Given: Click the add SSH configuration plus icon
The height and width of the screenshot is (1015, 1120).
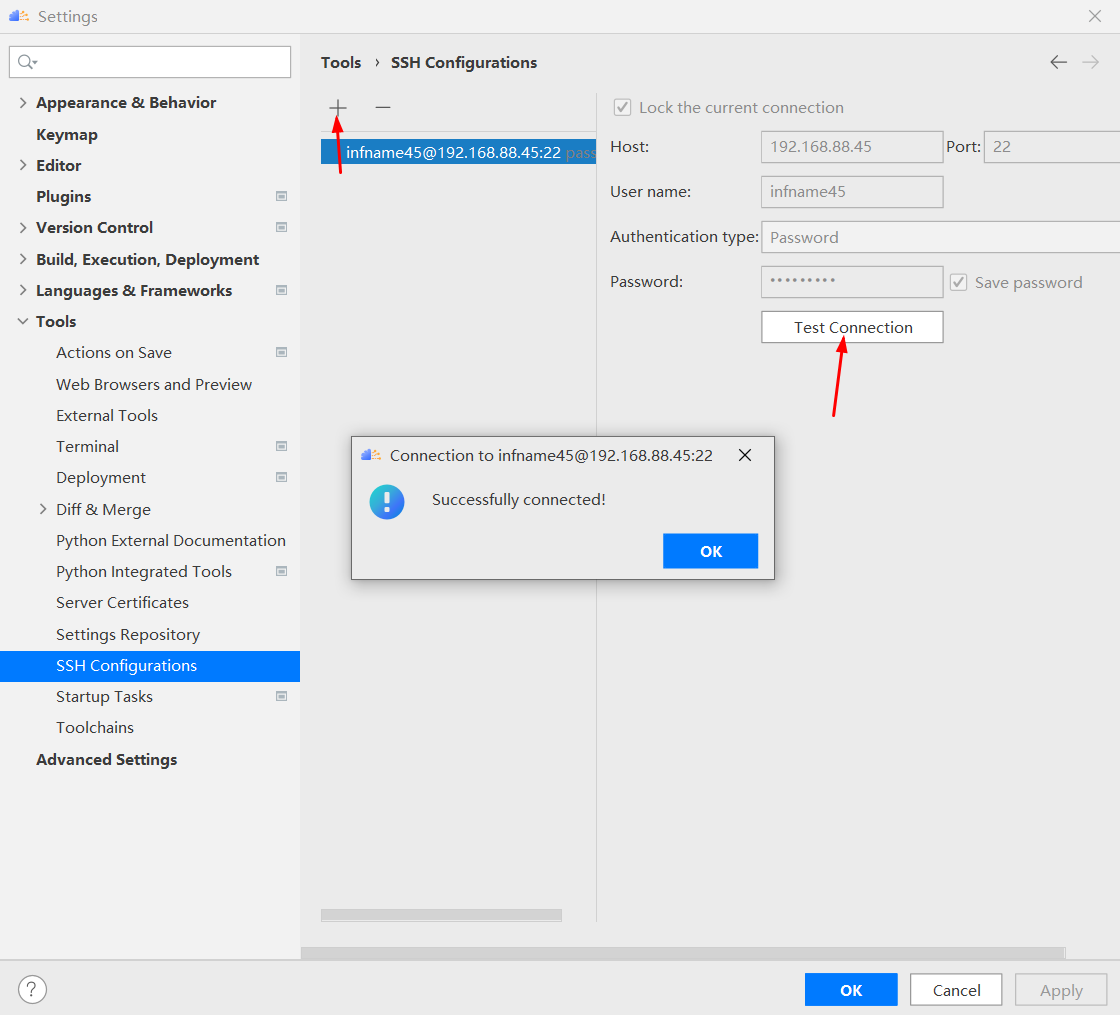Looking at the screenshot, I should [x=338, y=107].
